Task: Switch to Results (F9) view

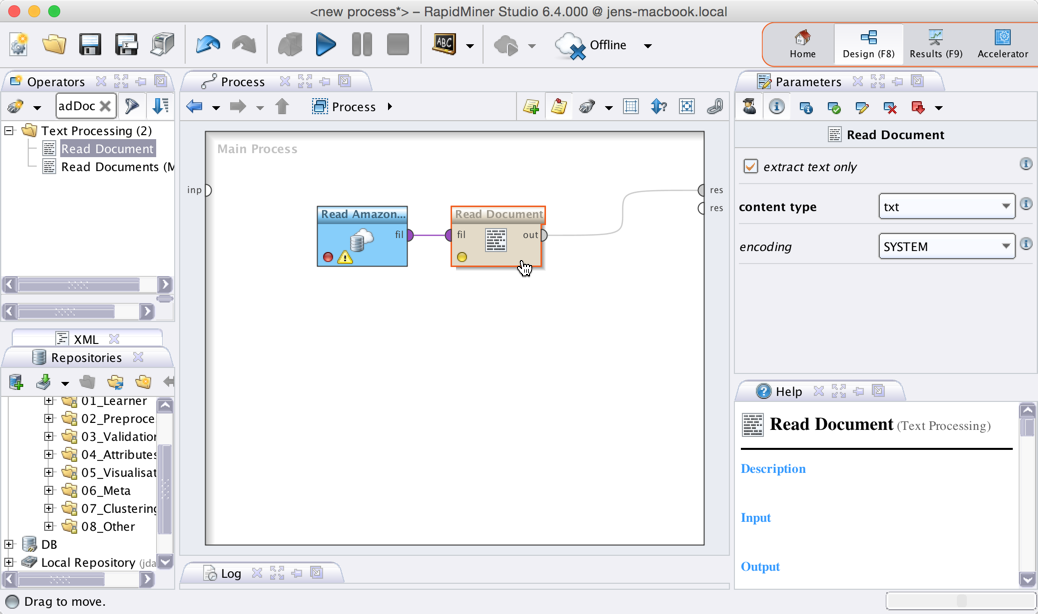Action: point(935,44)
